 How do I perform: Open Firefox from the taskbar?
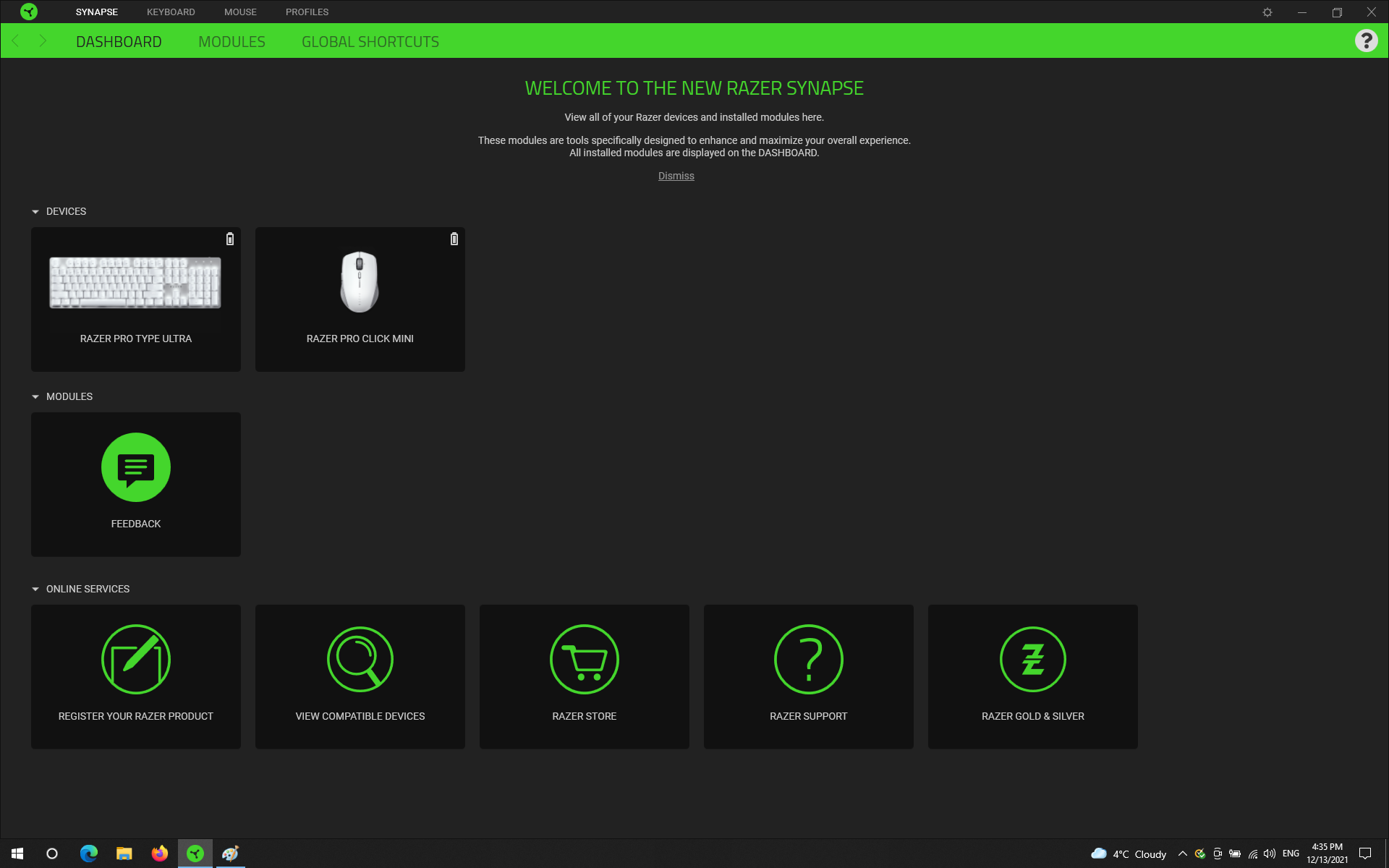point(159,854)
